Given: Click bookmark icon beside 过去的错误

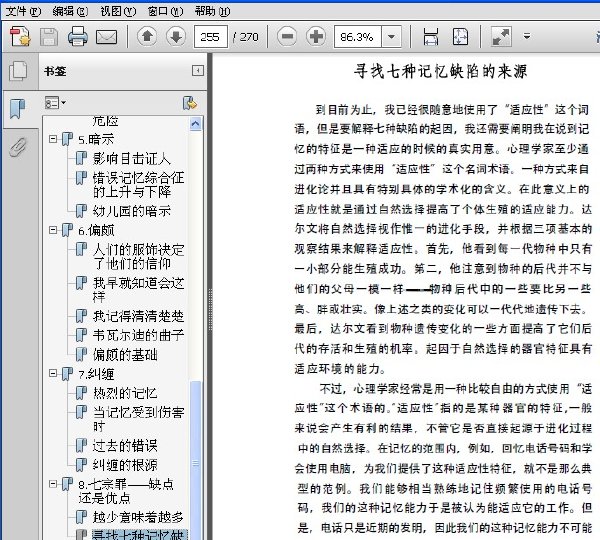Looking at the screenshot, I should coord(81,445).
